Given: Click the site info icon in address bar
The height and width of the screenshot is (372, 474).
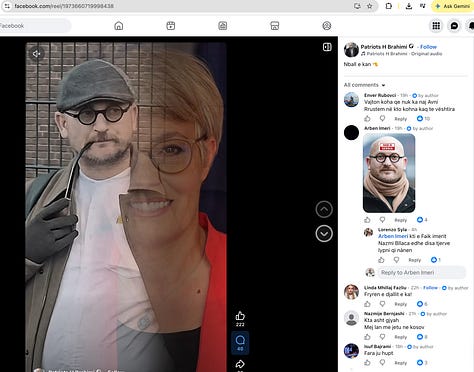Looking at the screenshot, I should pyautogui.click(x=7, y=6).
